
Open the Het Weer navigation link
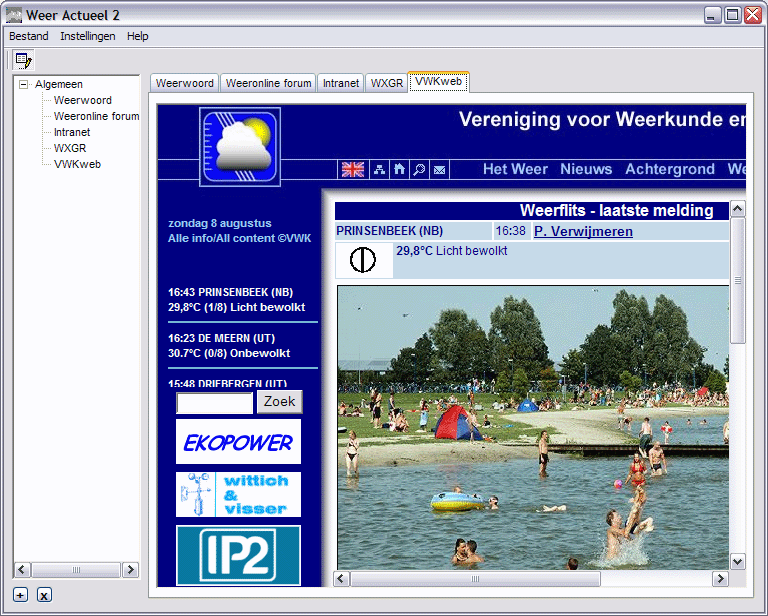515,169
